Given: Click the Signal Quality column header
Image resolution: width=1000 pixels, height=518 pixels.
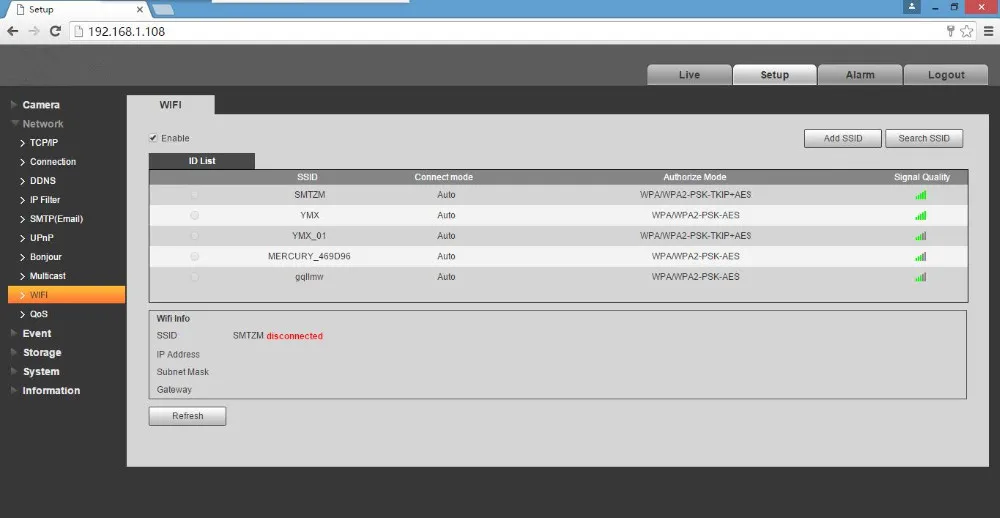Looking at the screenshot, I should coord(922,177).
